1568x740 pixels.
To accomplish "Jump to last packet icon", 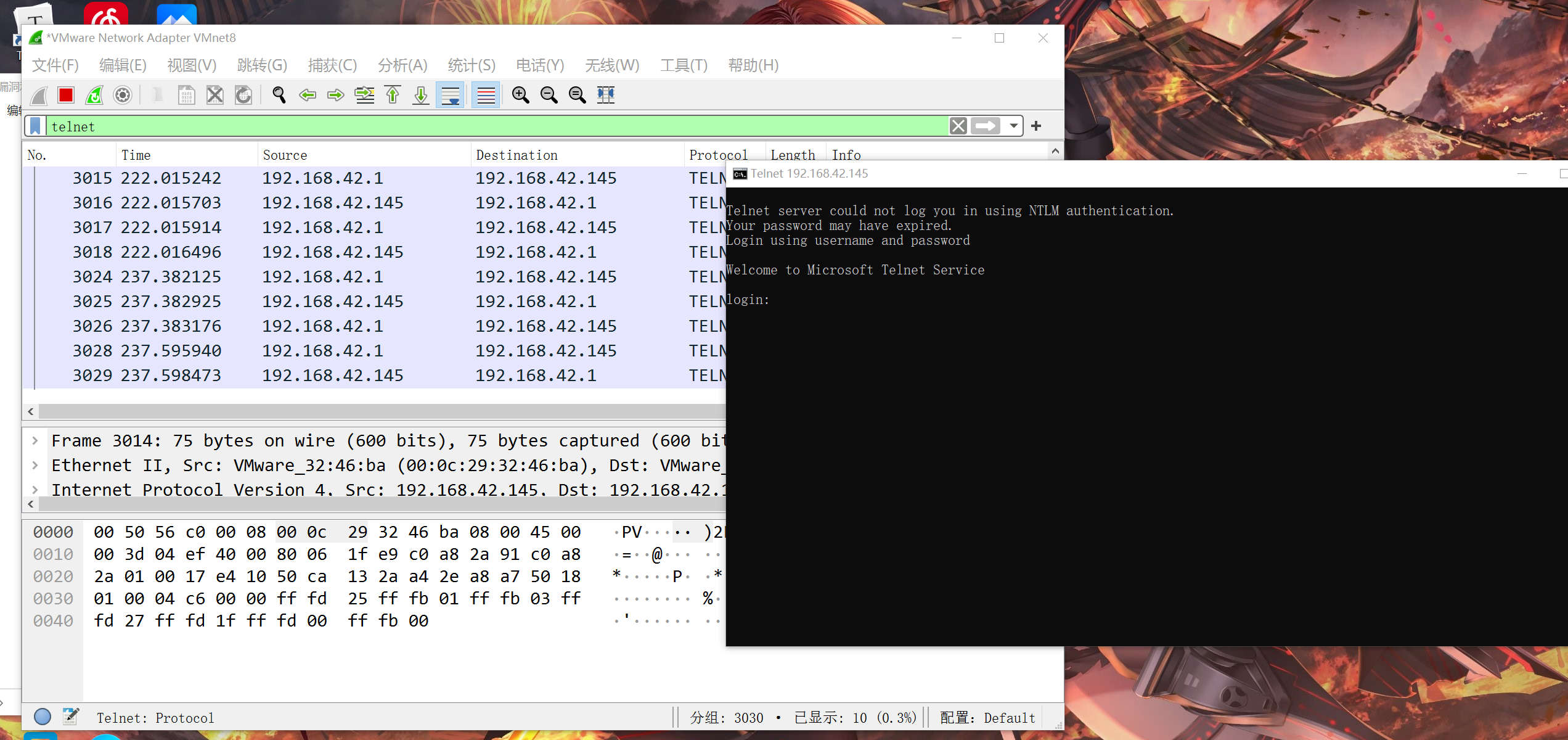I will click(x=421, y=95).
